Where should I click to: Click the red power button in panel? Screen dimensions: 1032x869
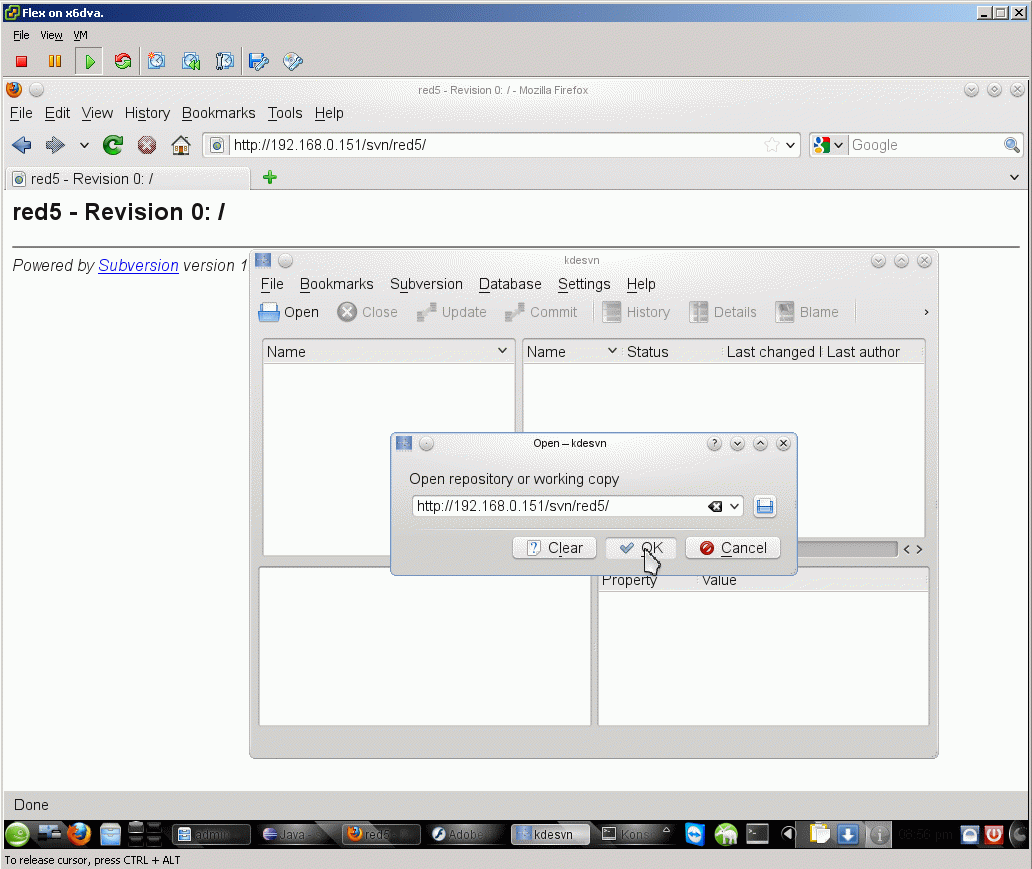click(993, 834)
